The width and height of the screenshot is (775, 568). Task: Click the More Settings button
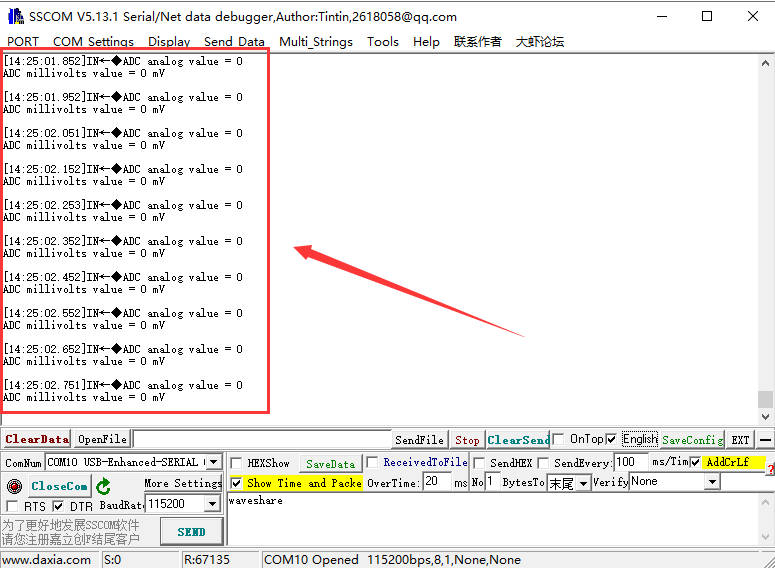point(183,483)
